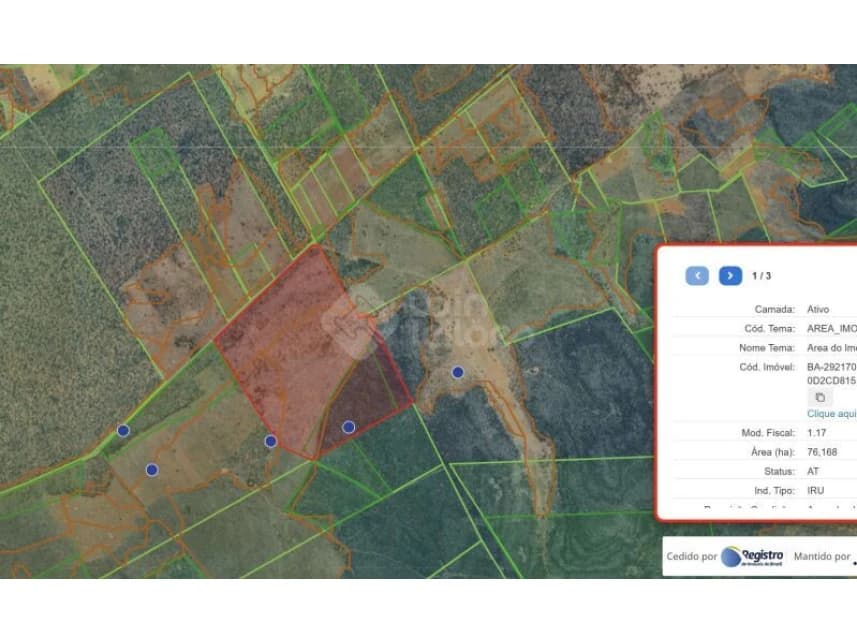Select the blue marker inside the dark red parcel section
This screenshot has width=857, height=643.
349,427
